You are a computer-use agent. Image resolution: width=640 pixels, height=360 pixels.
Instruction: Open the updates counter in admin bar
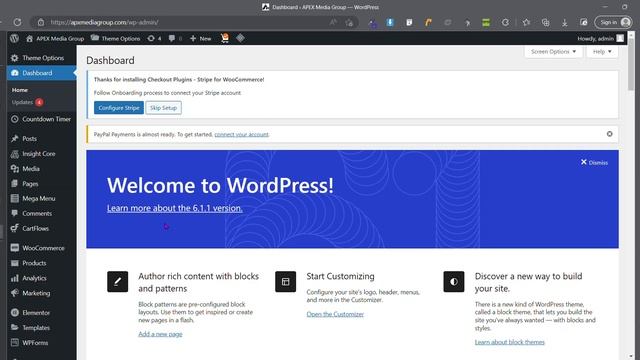pos(154,38)
